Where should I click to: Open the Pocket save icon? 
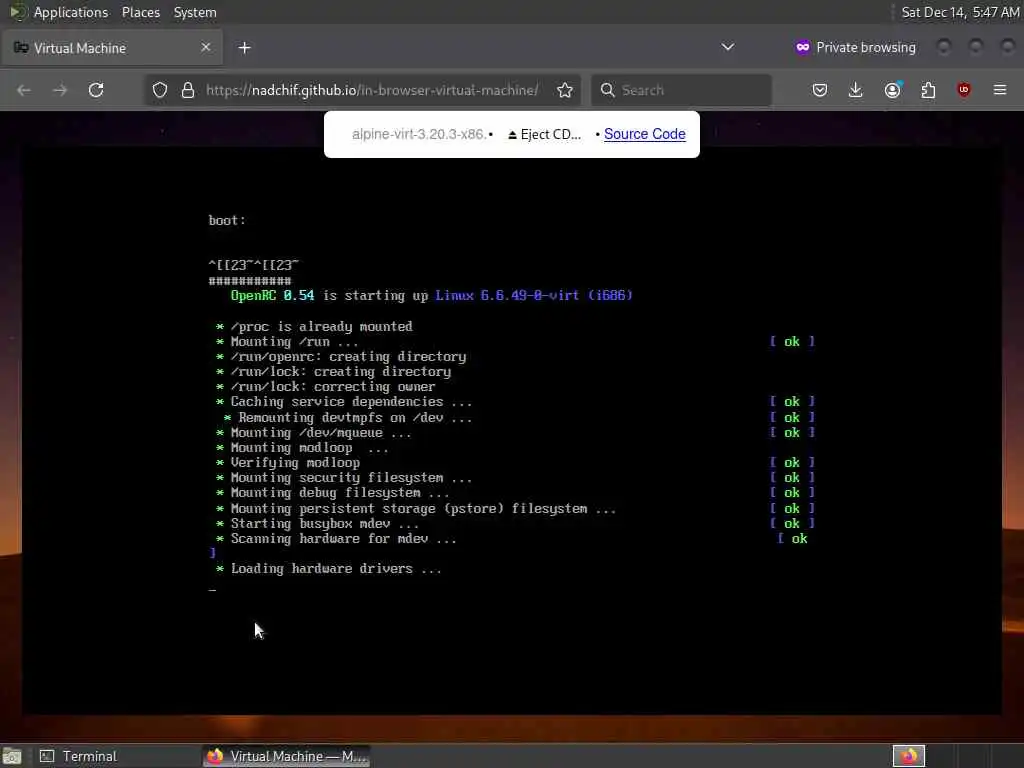pos(820,90)
